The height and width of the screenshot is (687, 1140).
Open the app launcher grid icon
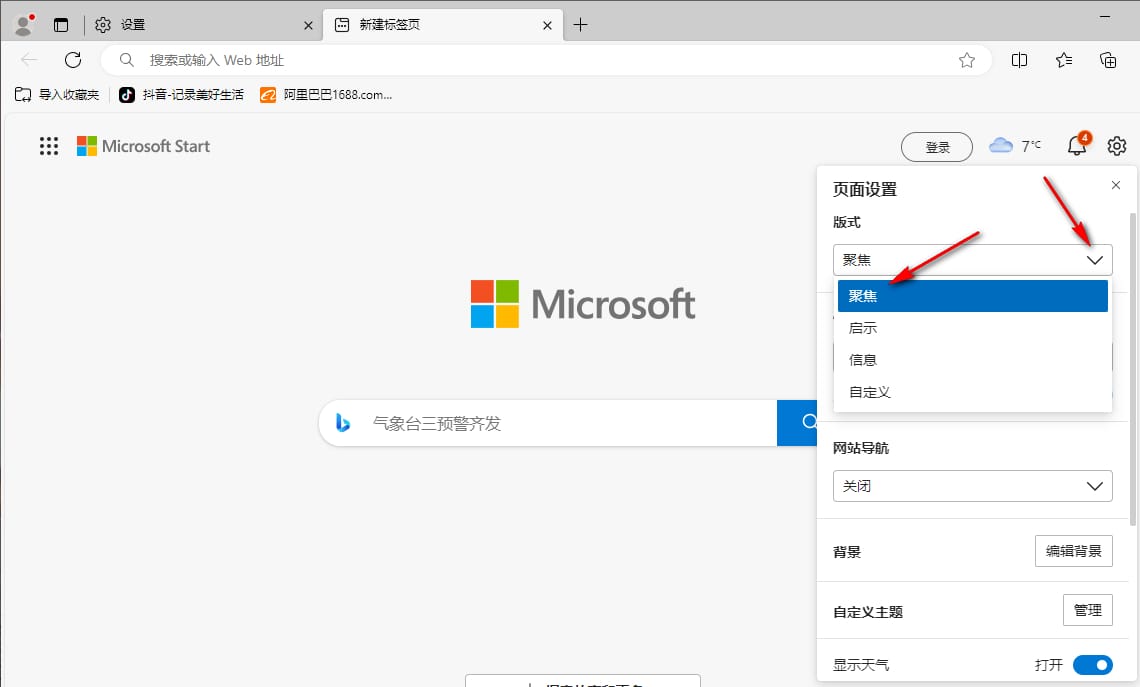click(49, 146)
